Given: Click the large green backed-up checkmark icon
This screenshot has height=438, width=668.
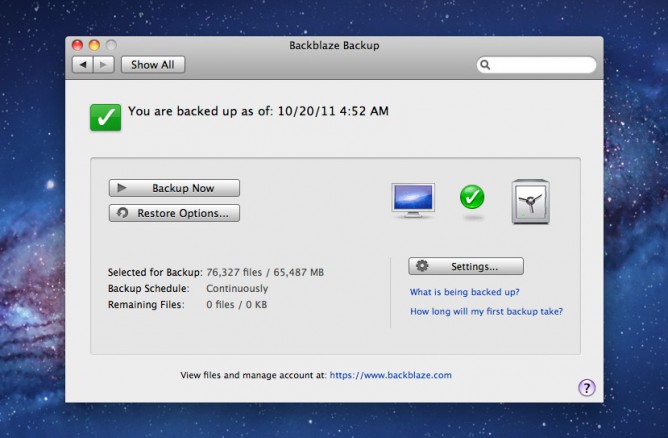Looking at the screenshot, I should click(x=104, y=116).
